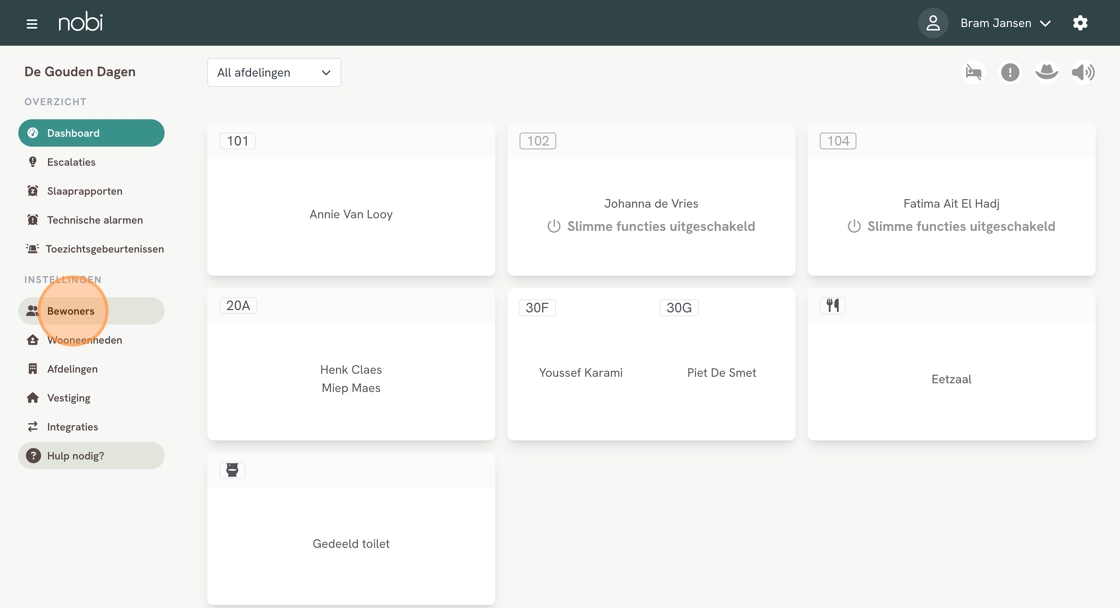Navigate to Integraties settings
Viewport: 1120px width, 608px height.
point(72,427)
